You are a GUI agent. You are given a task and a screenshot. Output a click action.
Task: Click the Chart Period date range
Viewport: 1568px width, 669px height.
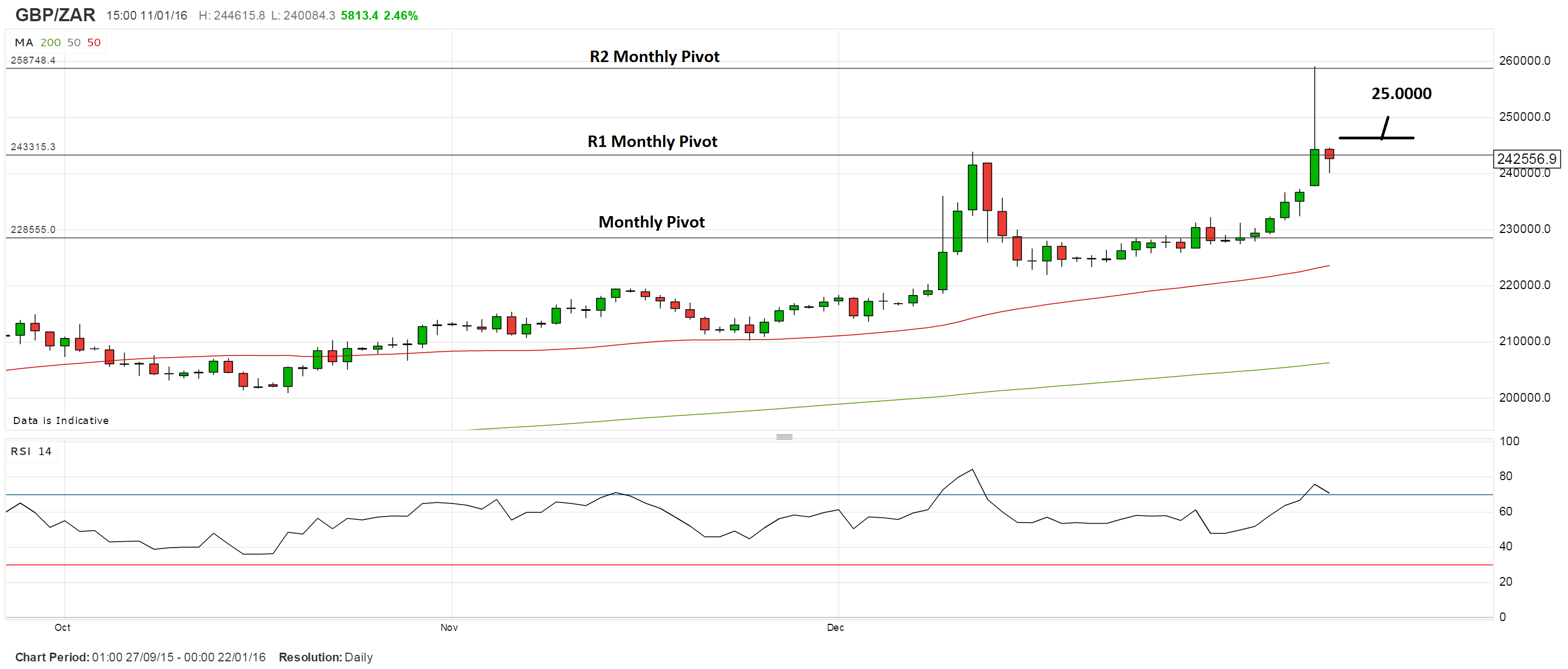coord(179,657)
